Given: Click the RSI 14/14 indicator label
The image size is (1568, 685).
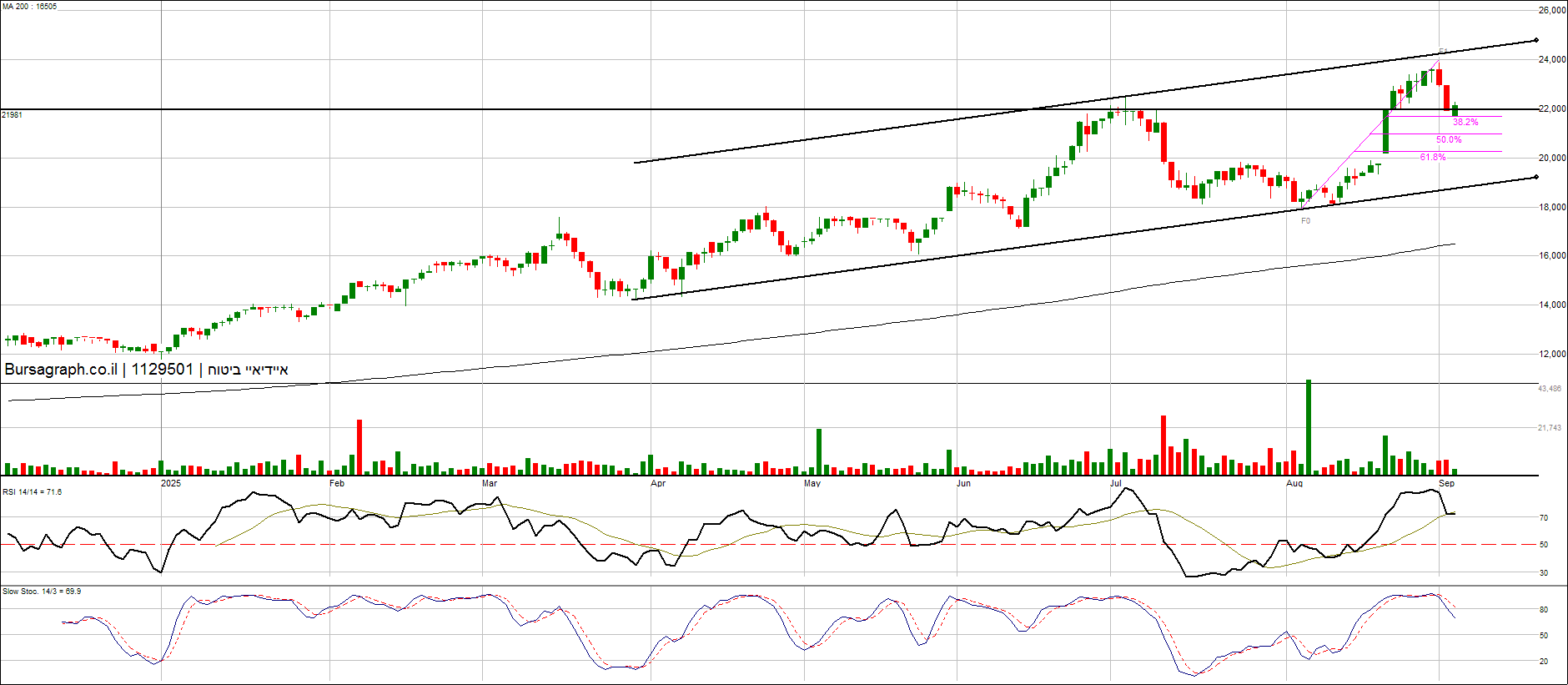Looking at the screenshot, I should click(32, 492).
